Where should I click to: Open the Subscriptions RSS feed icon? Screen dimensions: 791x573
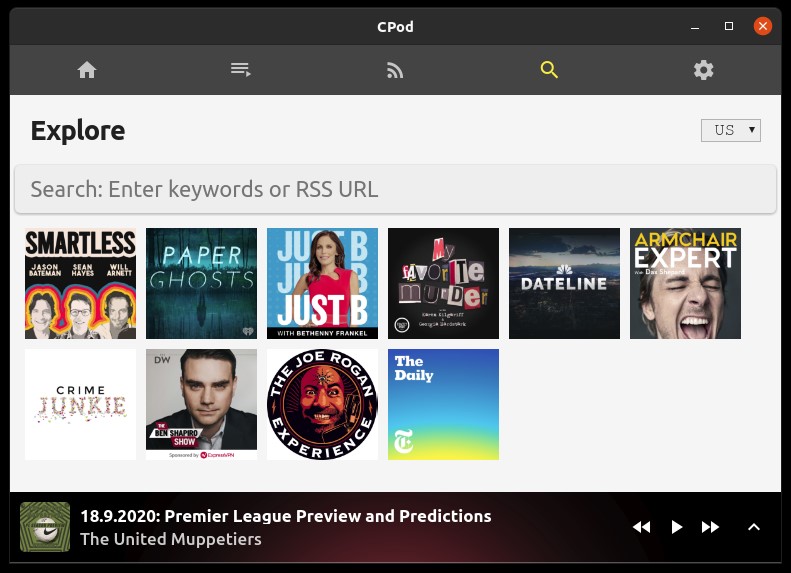(x=395, y=70)
